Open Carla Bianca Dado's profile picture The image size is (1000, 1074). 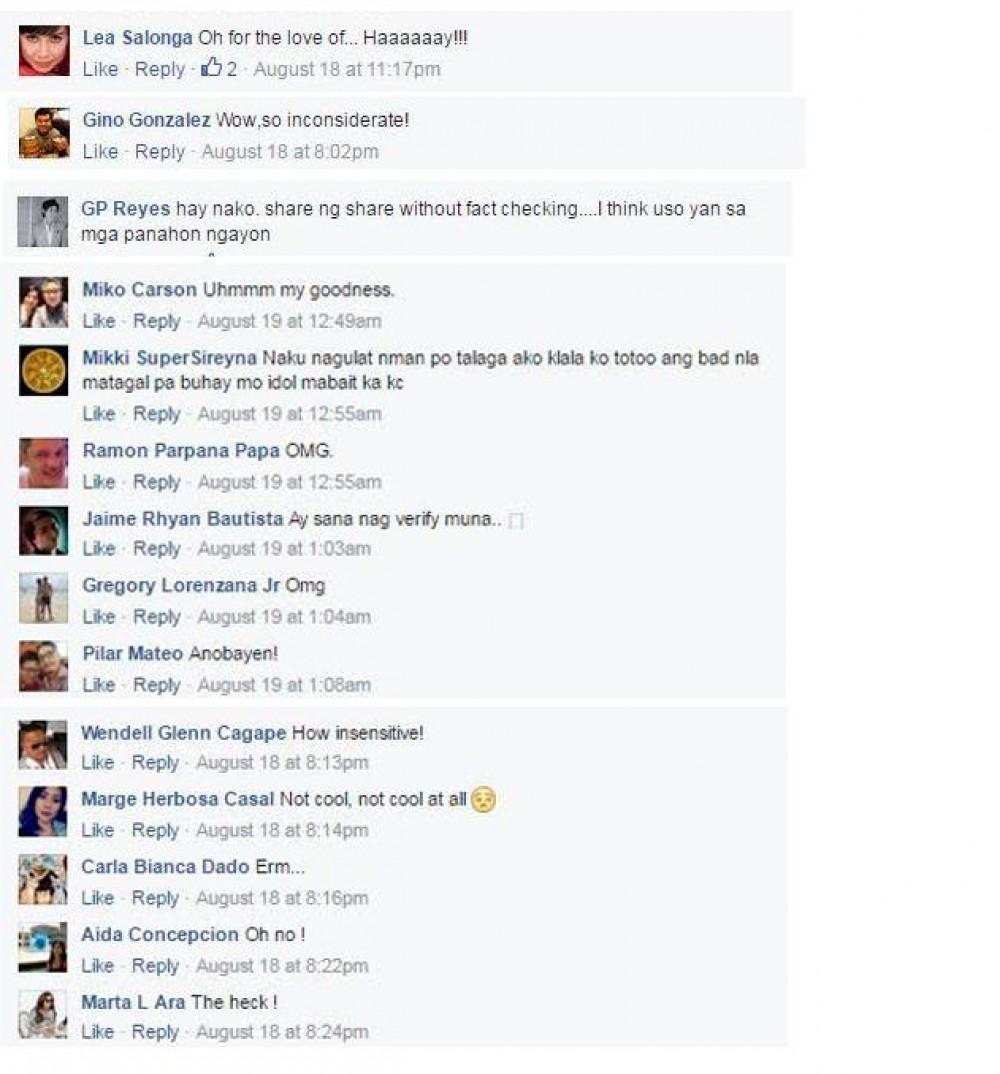tap(42, 879)
